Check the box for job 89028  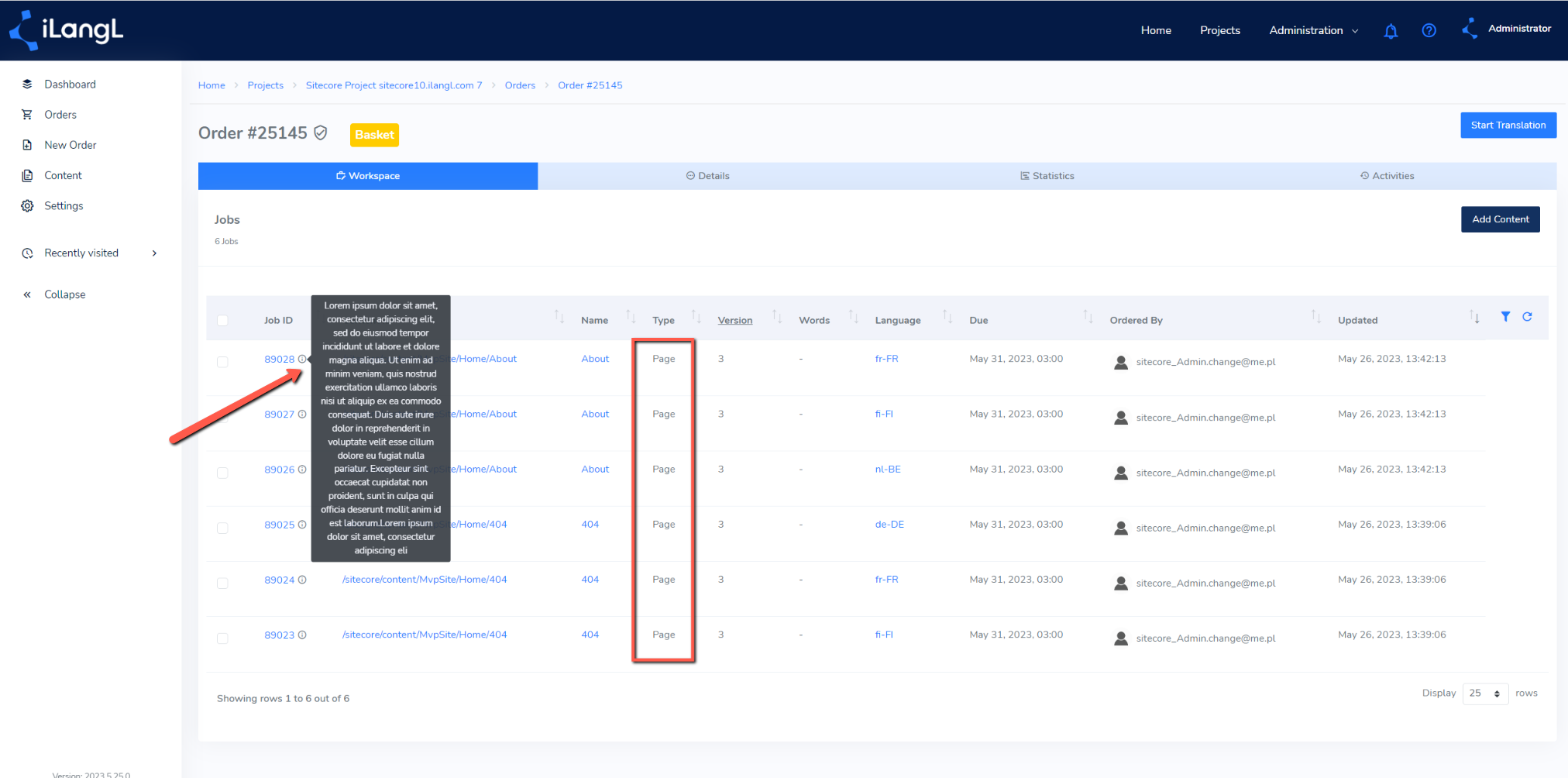[222, 362]
